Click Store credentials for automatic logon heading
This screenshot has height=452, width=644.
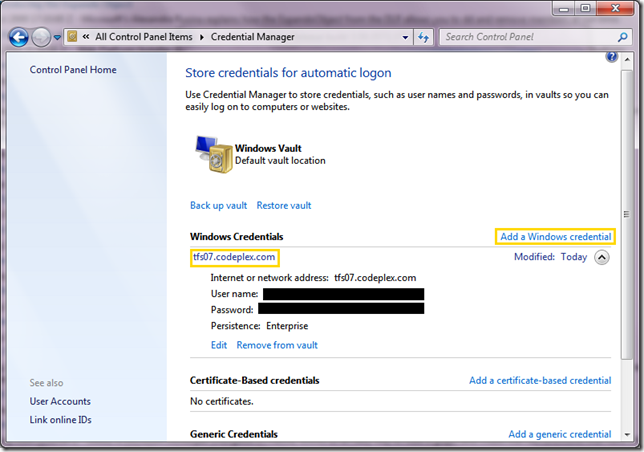(288, 73)
